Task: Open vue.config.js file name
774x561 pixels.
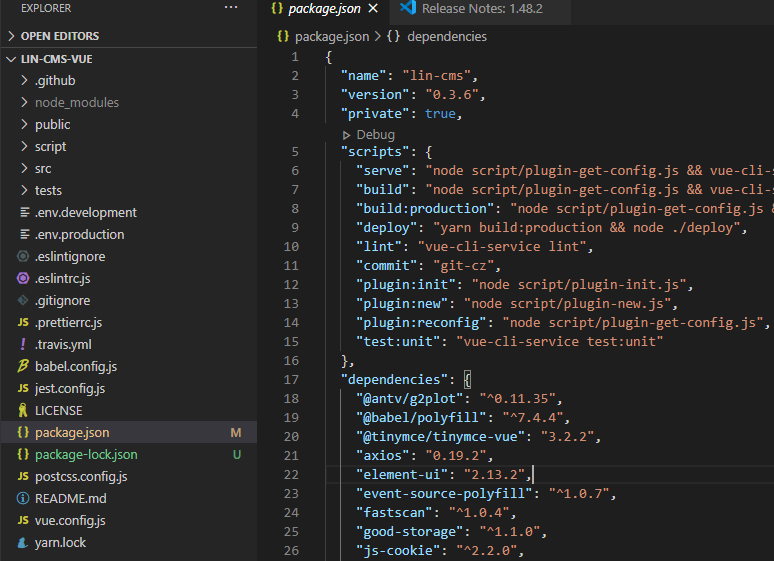Action: (70, 521)
